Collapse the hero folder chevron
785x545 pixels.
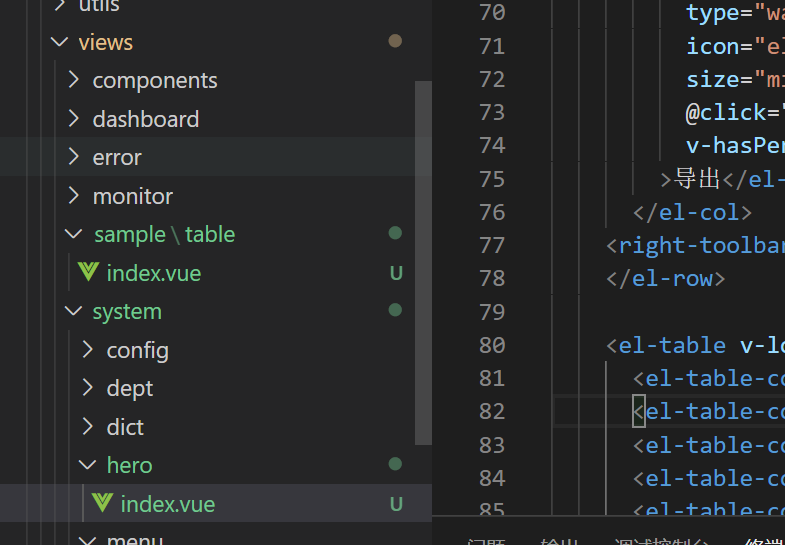click(x=87, y=465)
